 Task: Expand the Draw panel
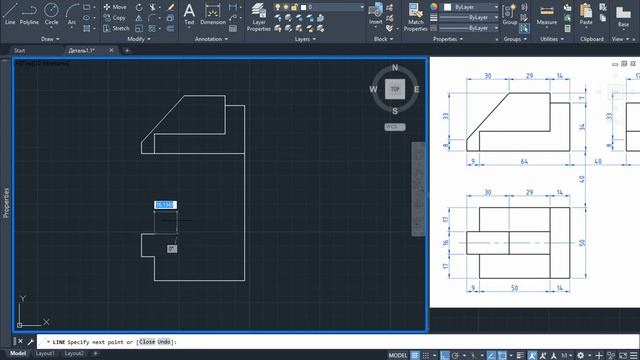pyautogui.click(x=50, y=39)
